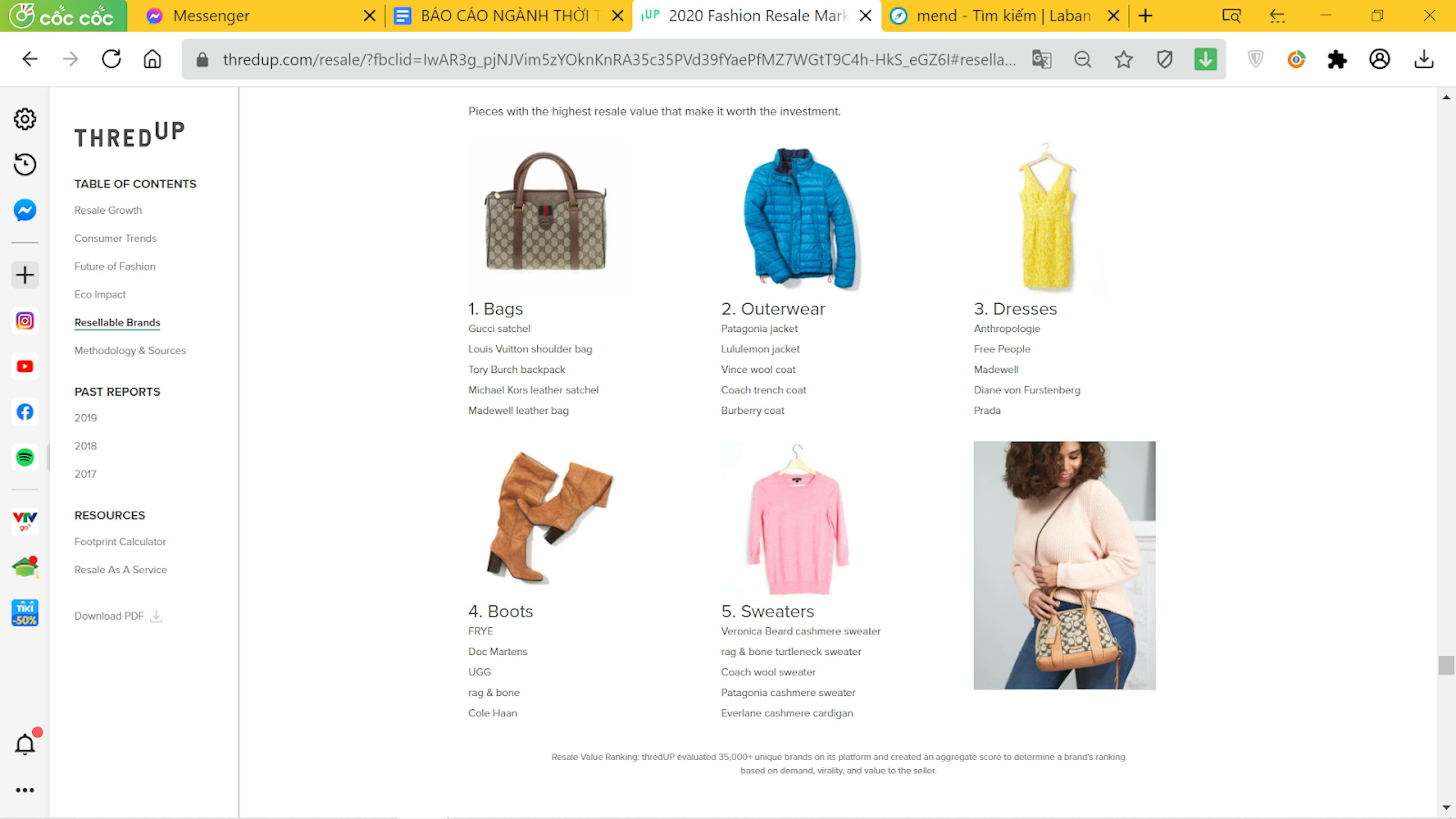This screenshot has width=1456, height=819.
Task: Open Spotify sidebar shortcut
Action: (x=25, y=457)
